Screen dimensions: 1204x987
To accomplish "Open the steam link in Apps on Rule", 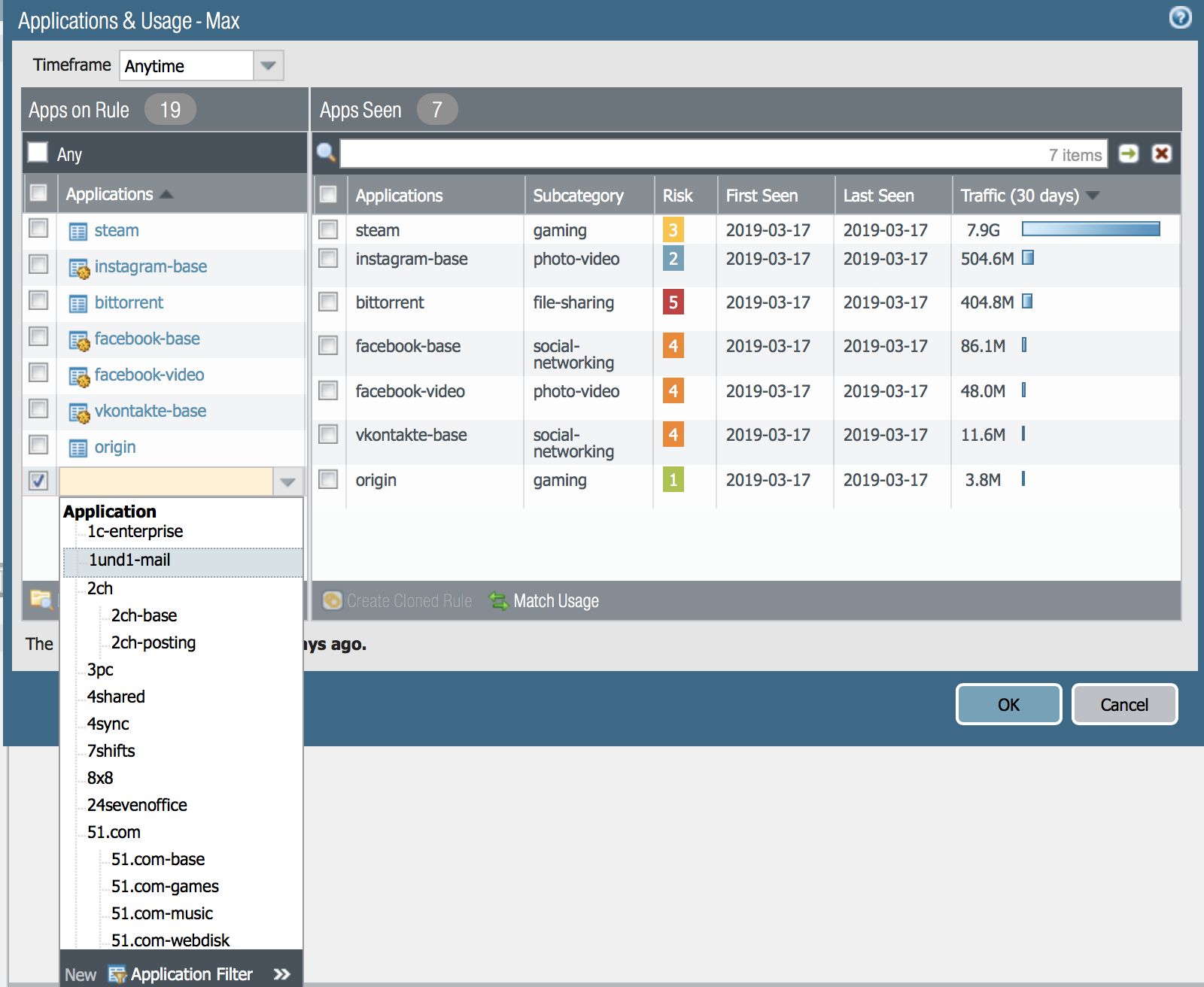I will 117,230.
